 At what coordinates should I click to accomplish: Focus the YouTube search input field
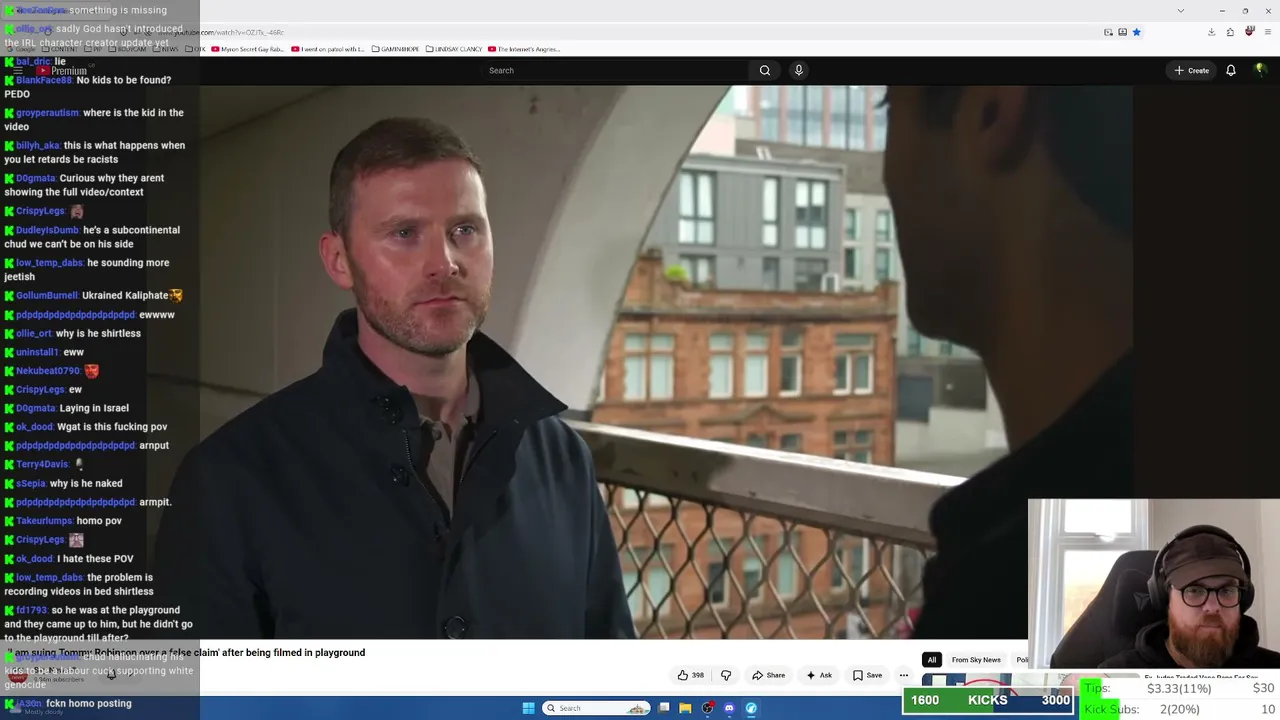[615, 70]
